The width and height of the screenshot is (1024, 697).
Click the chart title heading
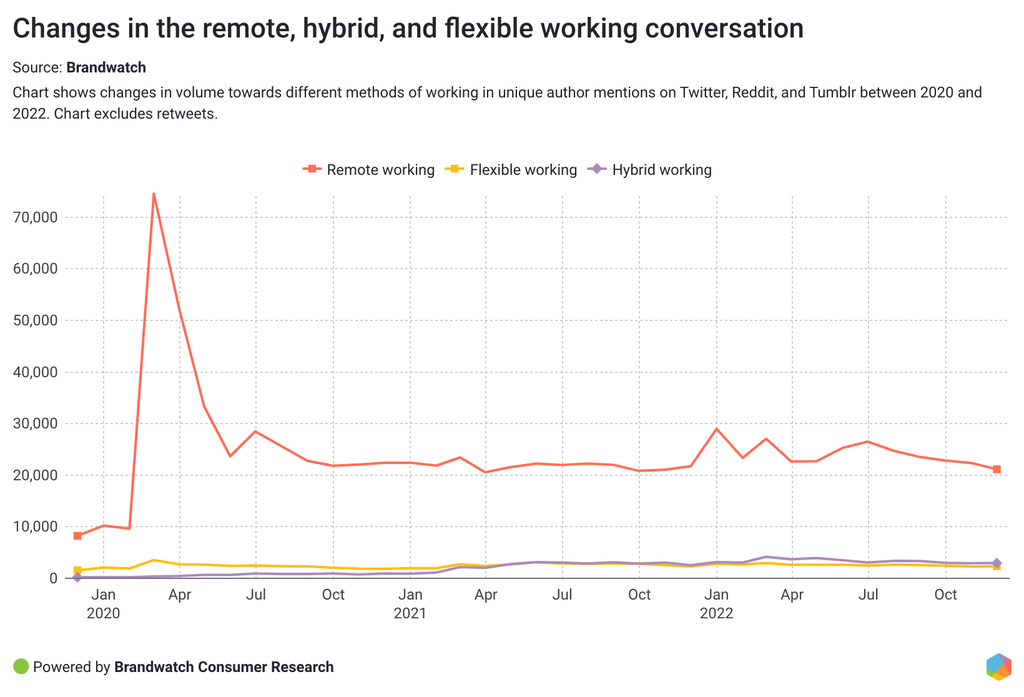pos(408,29)
